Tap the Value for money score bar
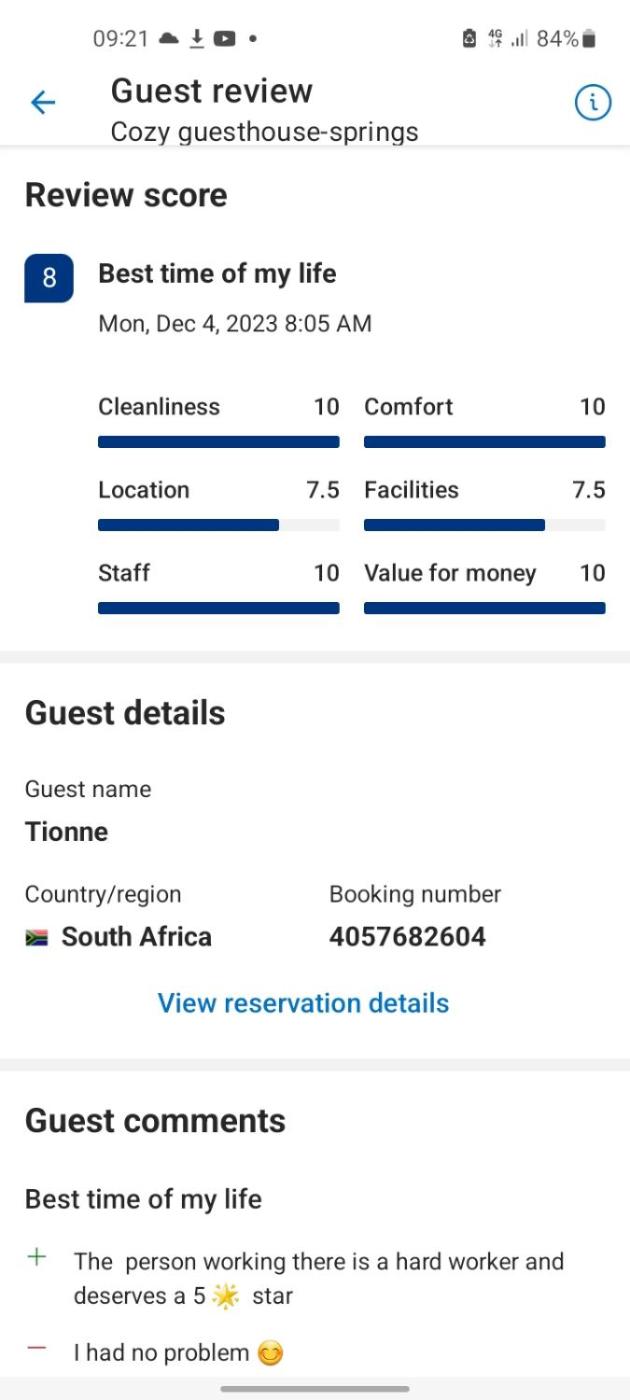Screen dimensions: 630x1400 (x=484, y=607)
